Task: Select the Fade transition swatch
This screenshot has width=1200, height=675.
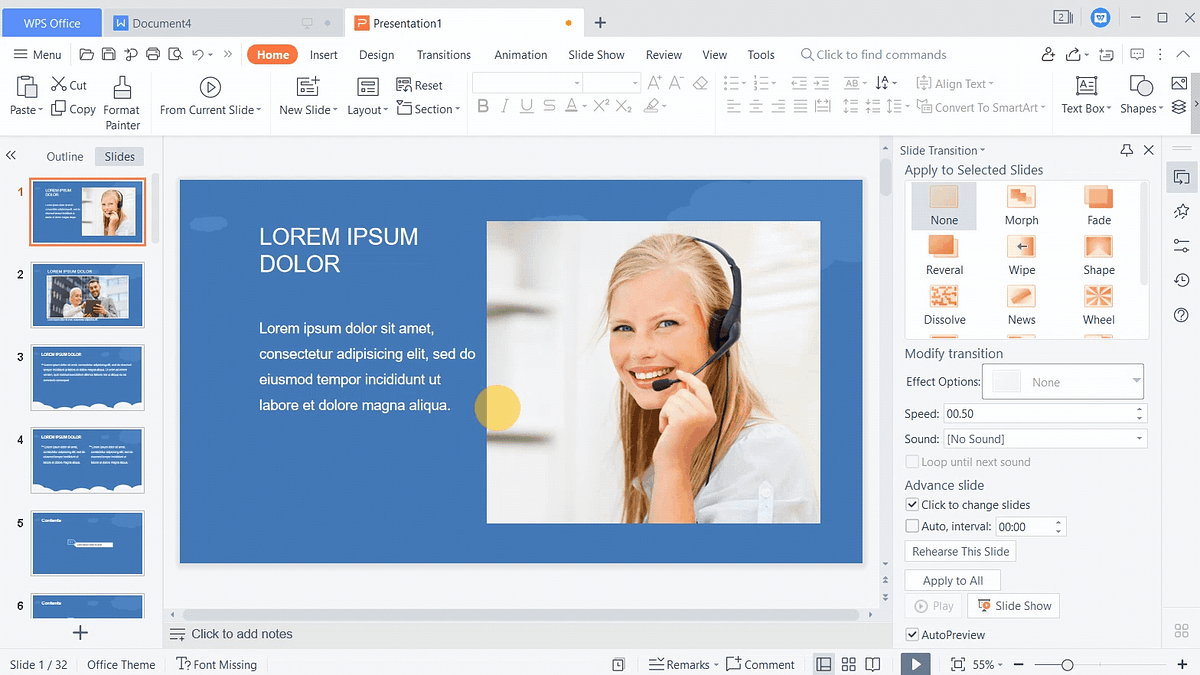Action: (x=1098, y=204)
